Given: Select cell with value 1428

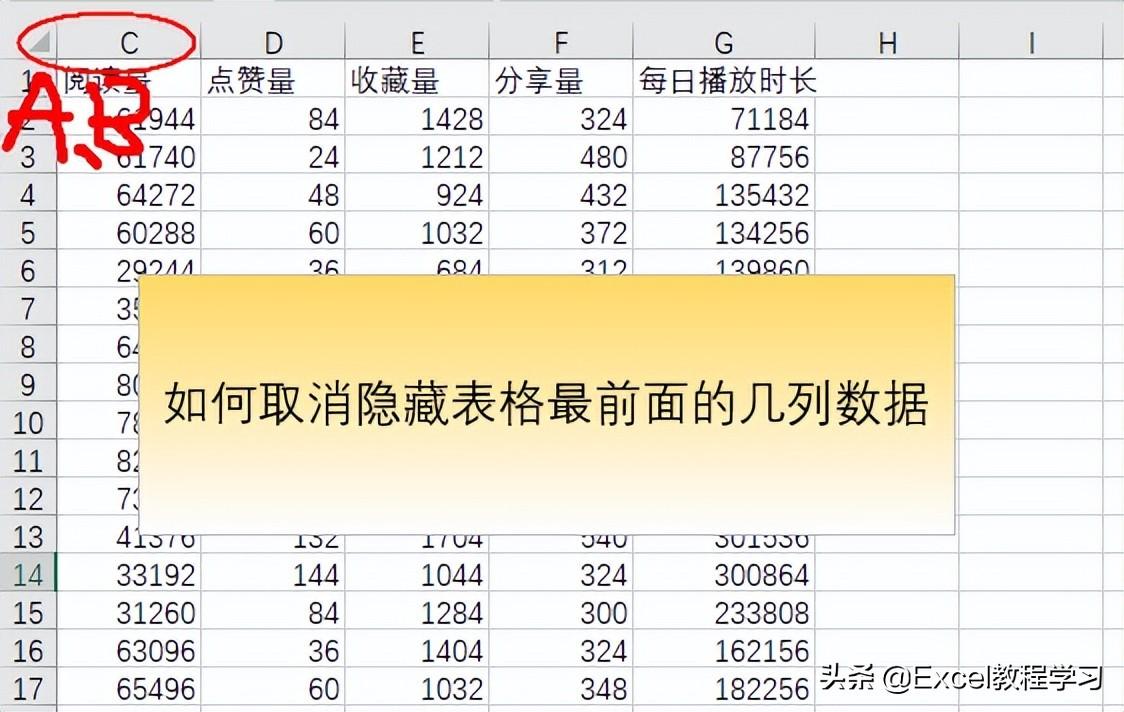Looking at the screenshot, I should click(417, 118).
